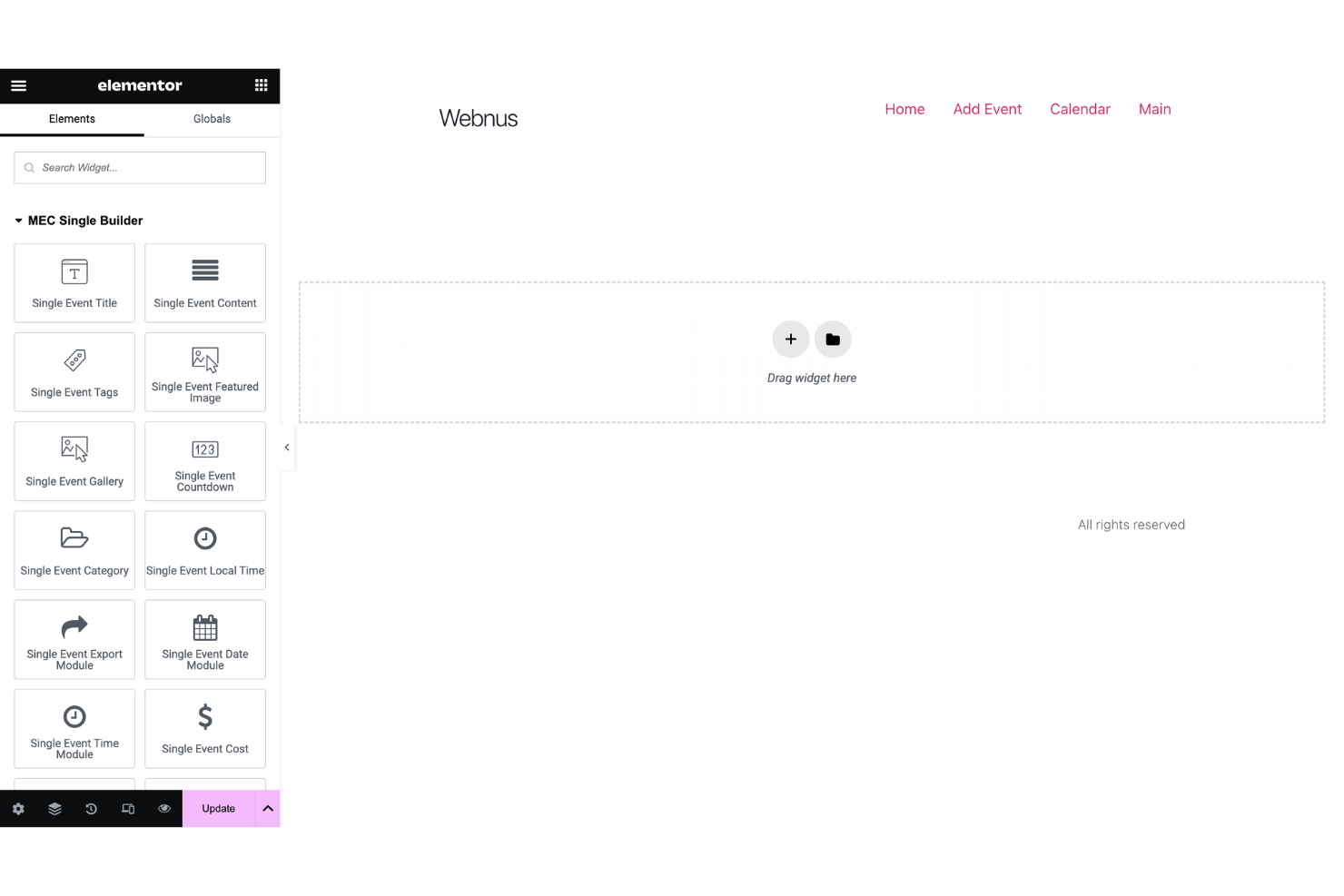
Task: Click the Responsive Mode icon
Action: point(127,808)
